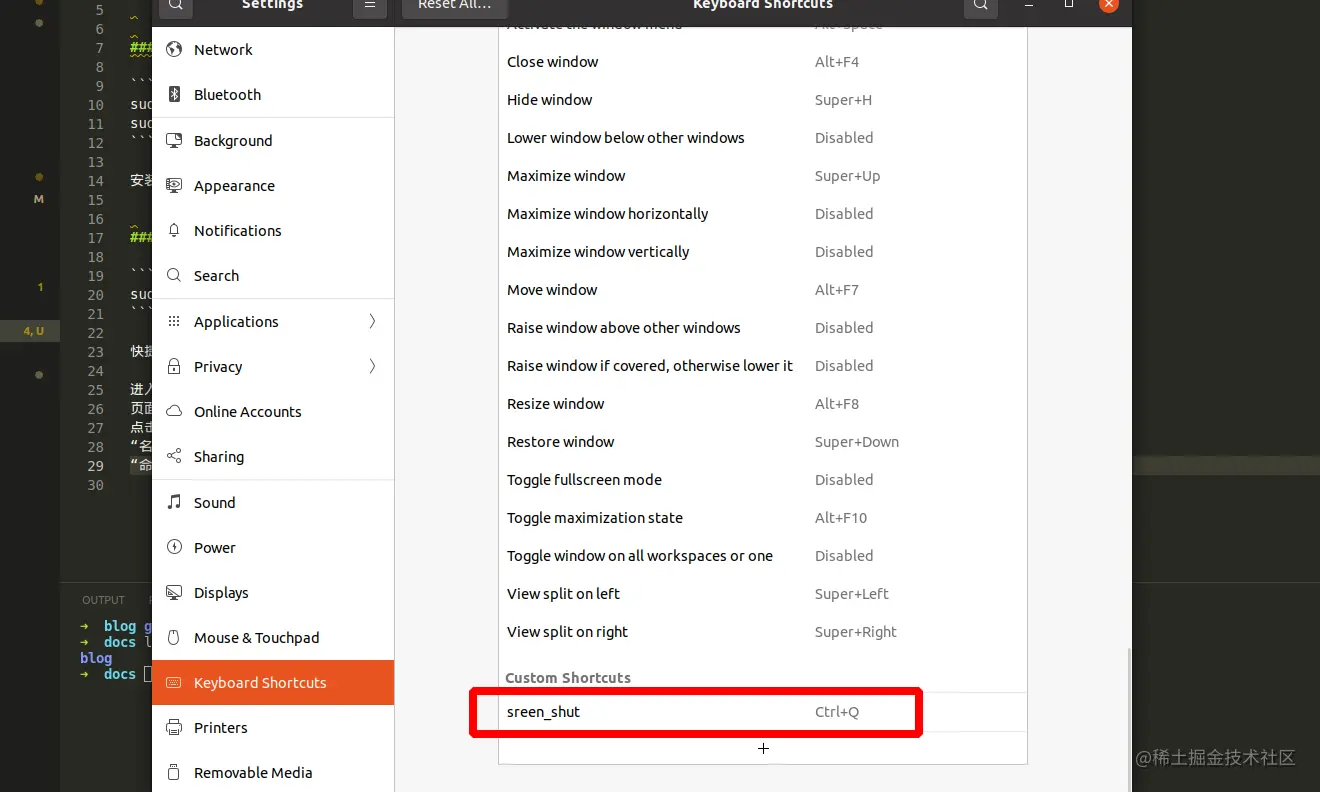The width and height of the screenshot is (1320, 792).
Task: Edit the sreen_shut custom shortcut
Action: pyautogui.click(x=763, y=712)
